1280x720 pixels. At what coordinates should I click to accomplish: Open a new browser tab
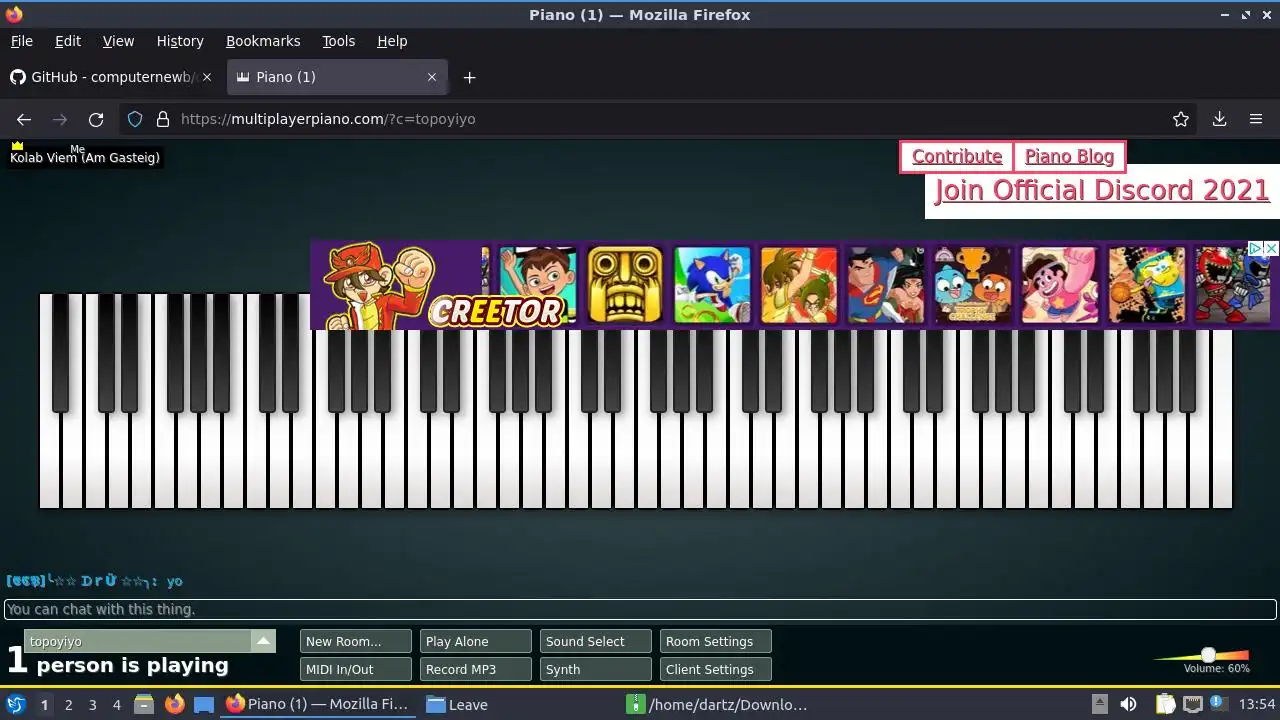click(469, 77)
